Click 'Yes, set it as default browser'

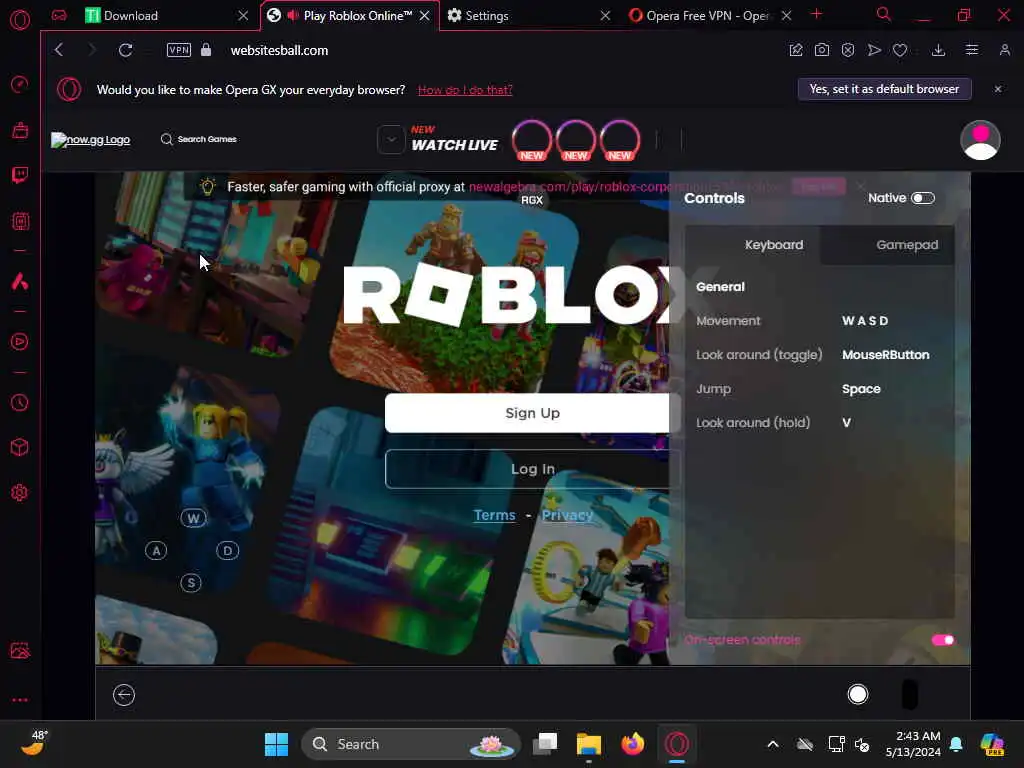click(884, 89)
